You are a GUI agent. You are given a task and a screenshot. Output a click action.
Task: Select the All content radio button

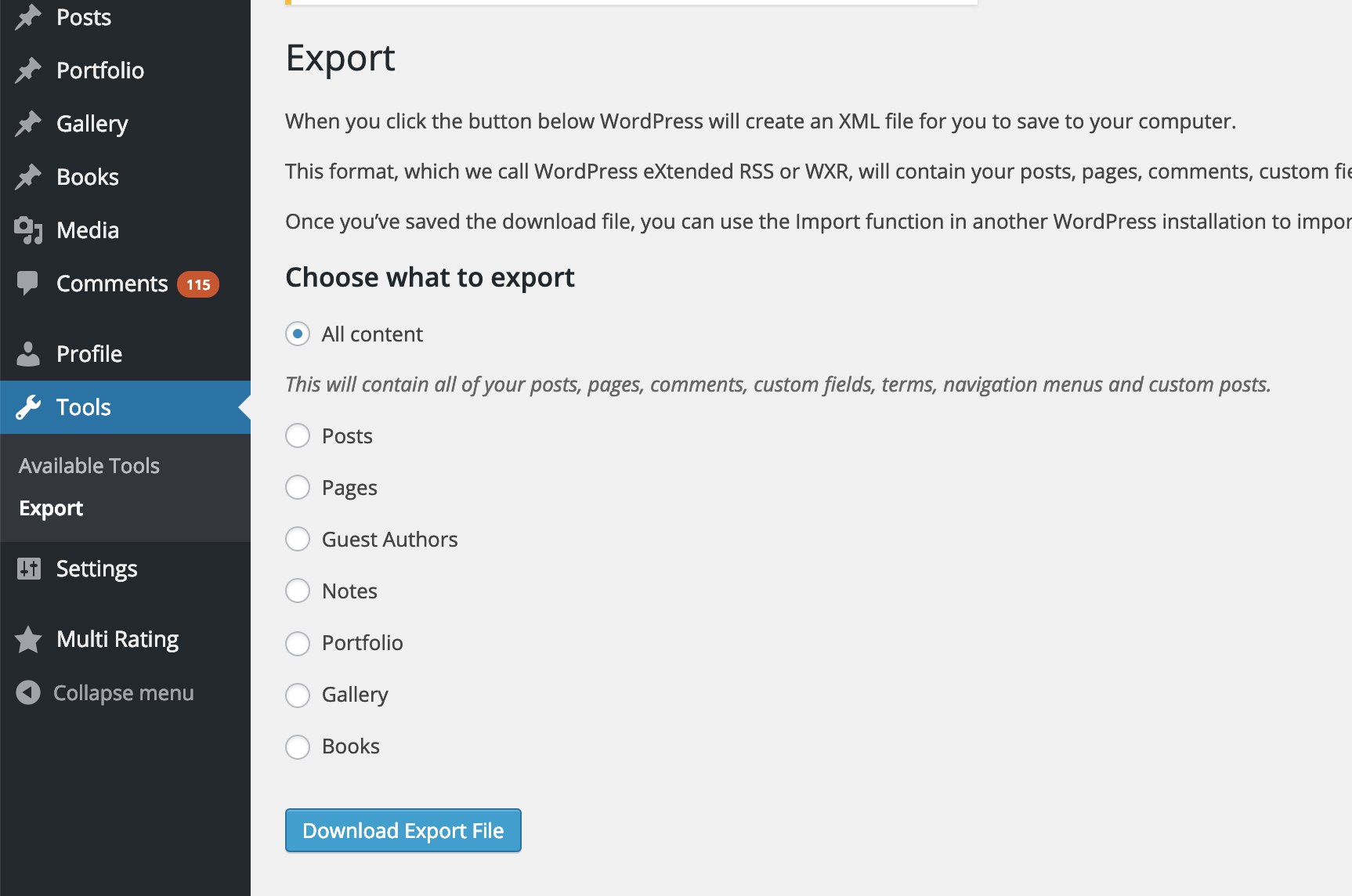(298, 334)
